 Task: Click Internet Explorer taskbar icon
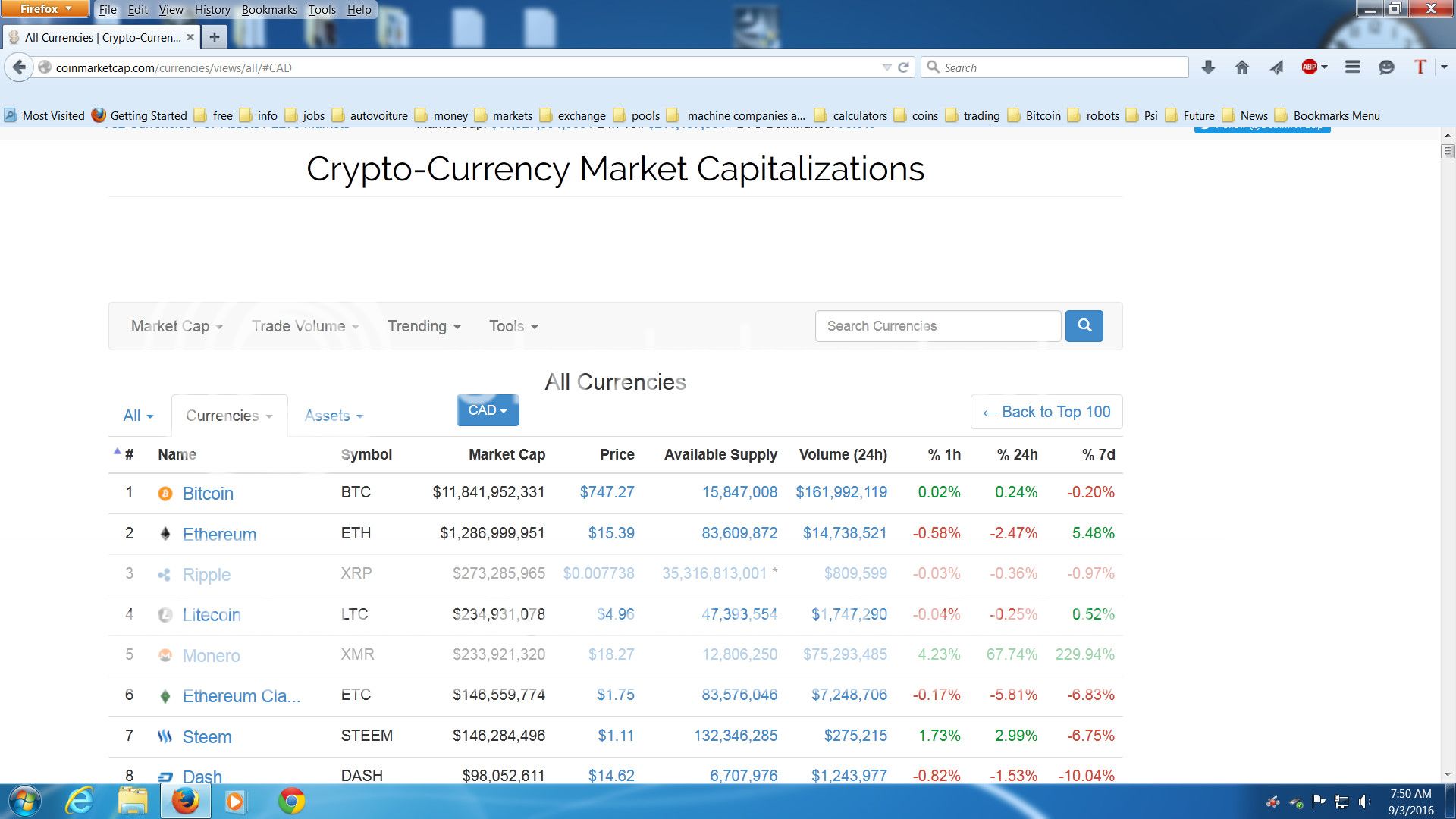(79, 801)
